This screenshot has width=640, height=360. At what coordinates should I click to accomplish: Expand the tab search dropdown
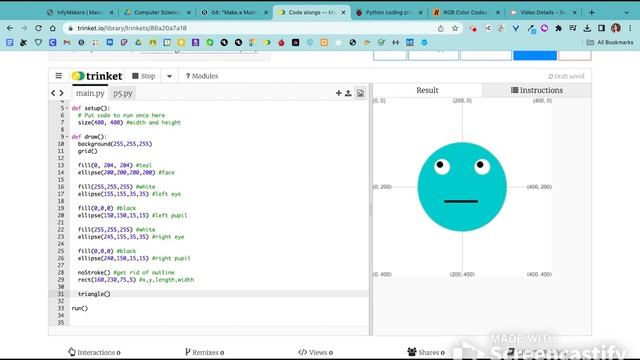coord(626,13)
